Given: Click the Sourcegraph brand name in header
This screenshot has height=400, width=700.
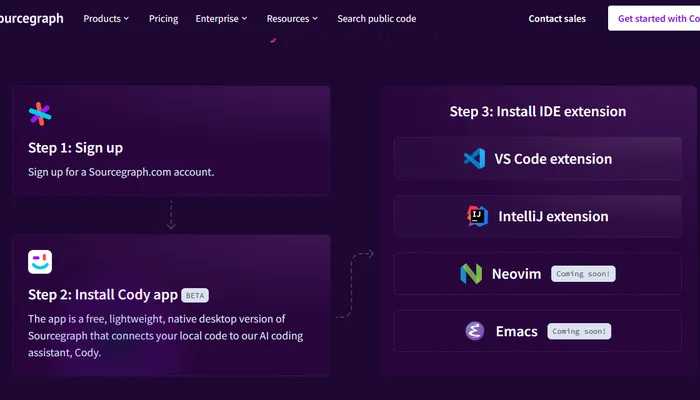Looking at the screenshot, I should (x=31, y=18).
